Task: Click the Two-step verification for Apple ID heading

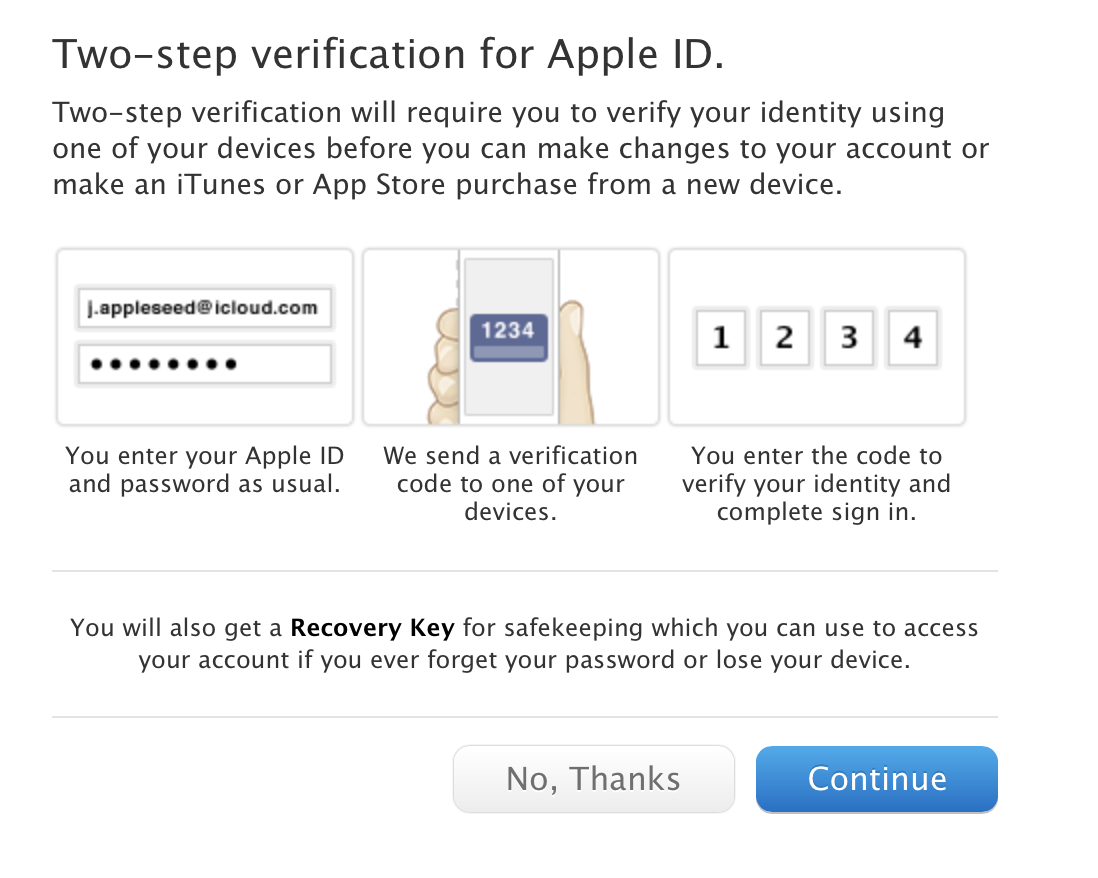Action: (387, 53)
